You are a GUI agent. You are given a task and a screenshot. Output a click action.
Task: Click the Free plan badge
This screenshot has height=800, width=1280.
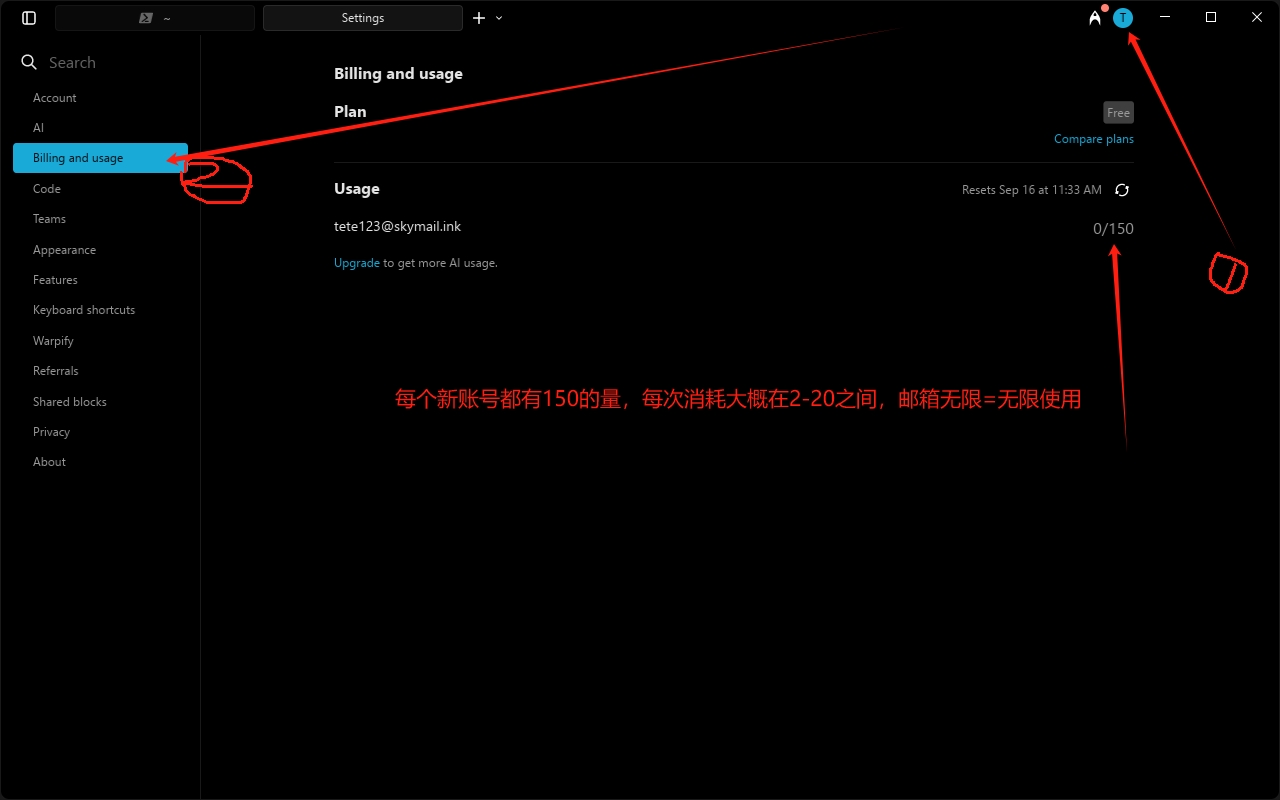pos(1118,113)
